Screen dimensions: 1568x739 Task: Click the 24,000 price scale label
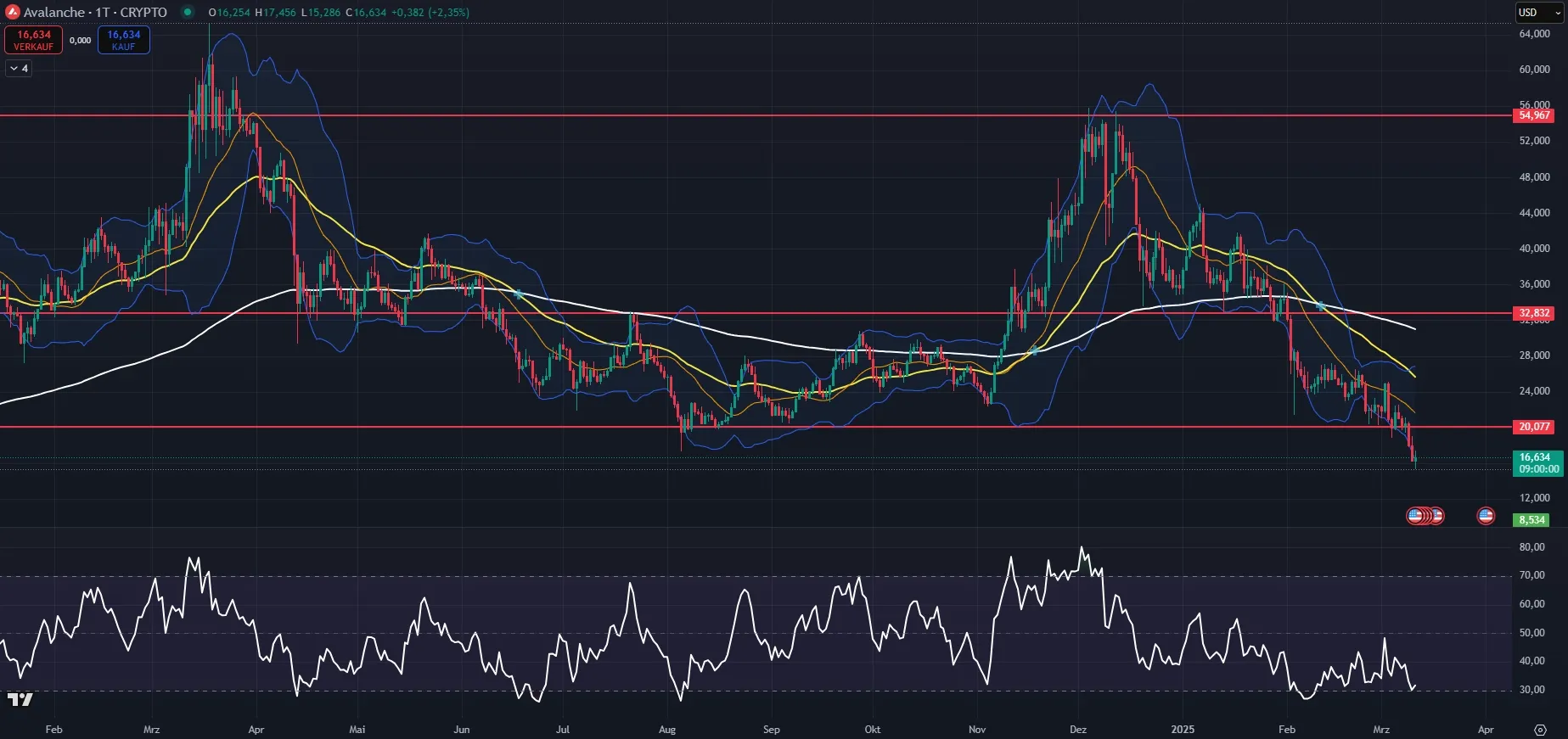pyautogui.click(x=1535, y=391)
